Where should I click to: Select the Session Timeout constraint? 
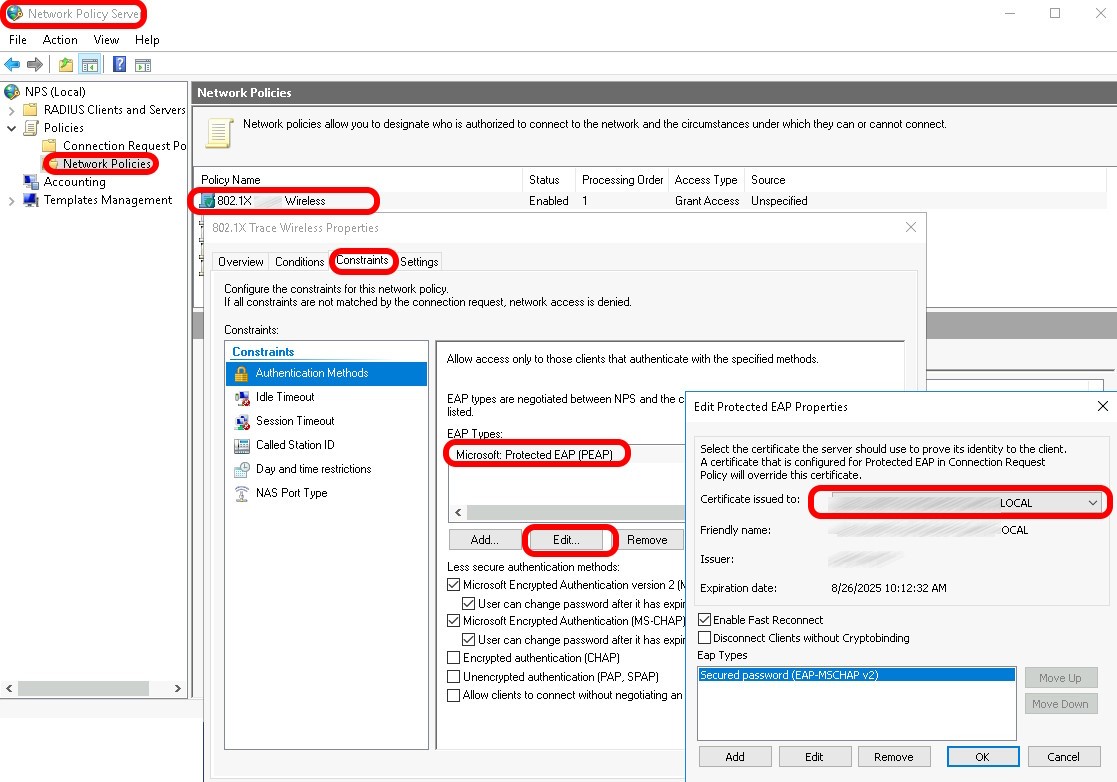[294, 421]
